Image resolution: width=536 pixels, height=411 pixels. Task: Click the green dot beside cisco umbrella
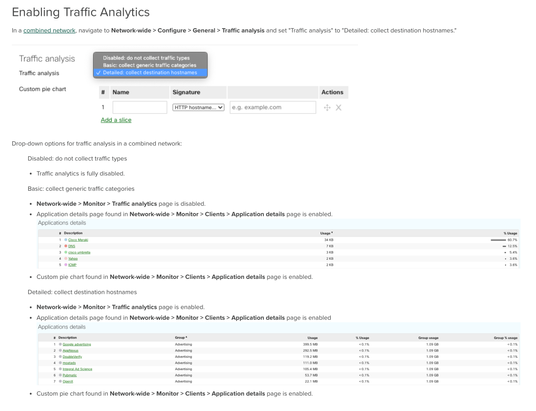pos(66,252)
